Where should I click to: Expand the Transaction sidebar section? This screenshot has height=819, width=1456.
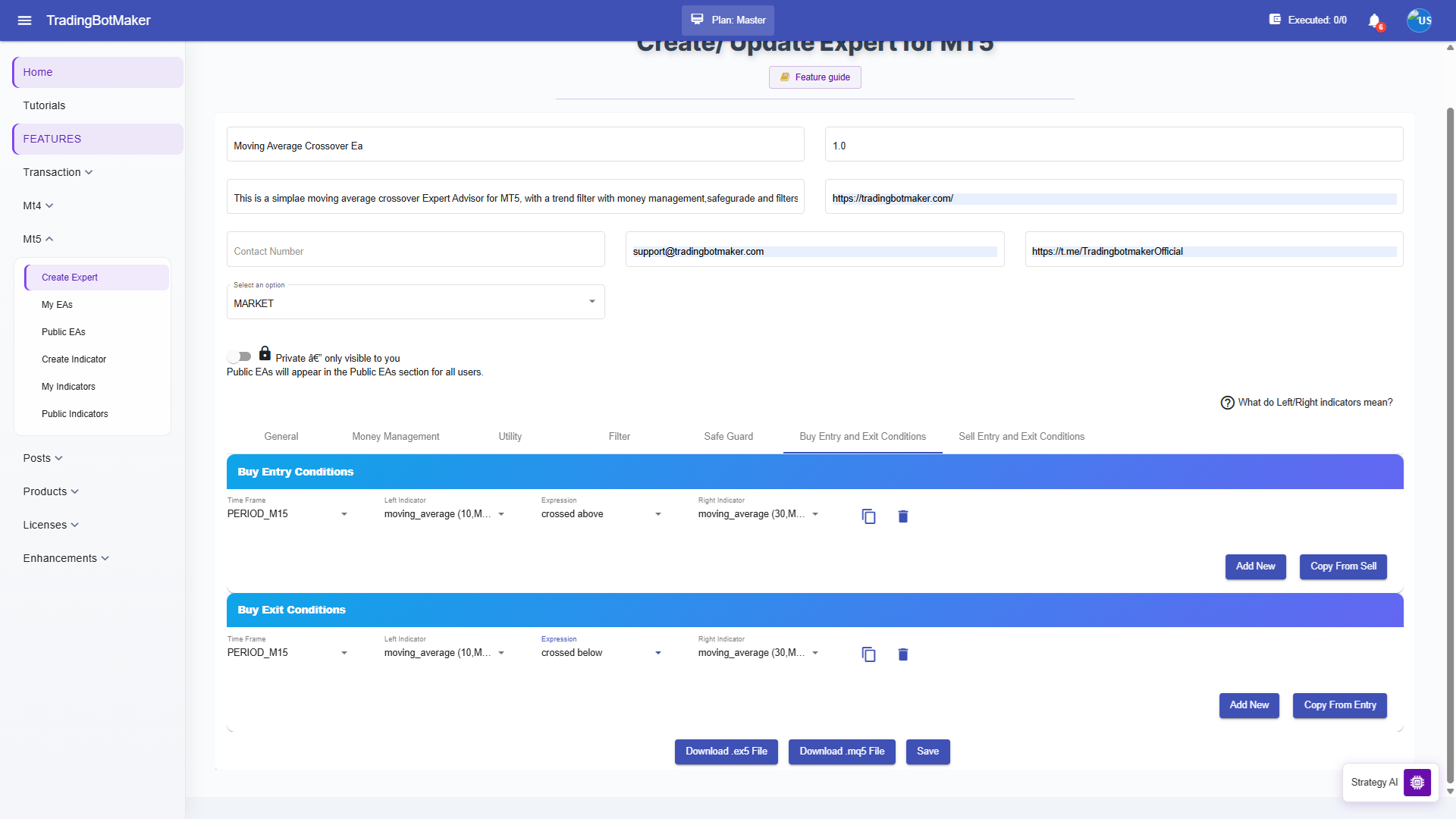point(58,172)
